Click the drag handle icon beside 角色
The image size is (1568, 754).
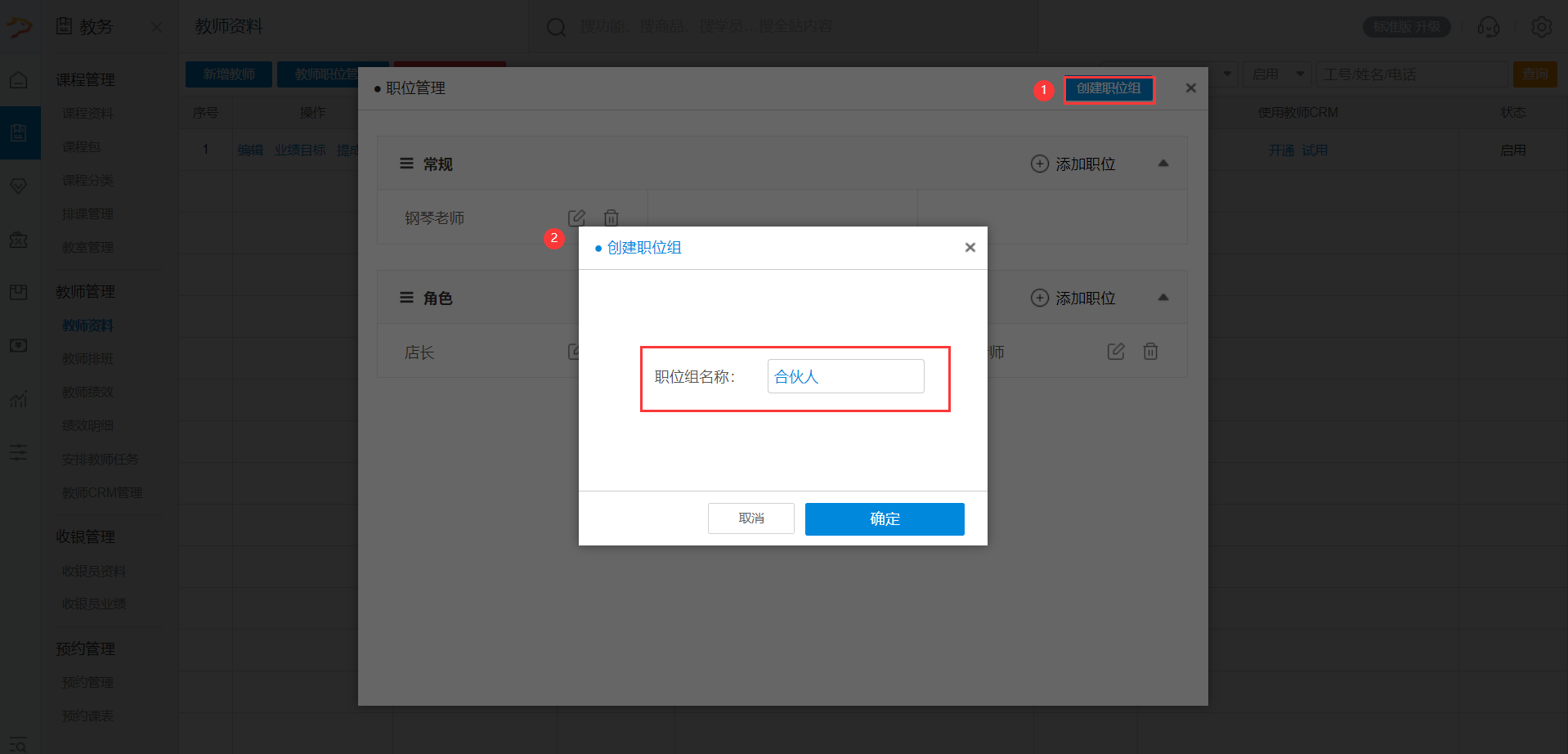click(x=406, y=298)
